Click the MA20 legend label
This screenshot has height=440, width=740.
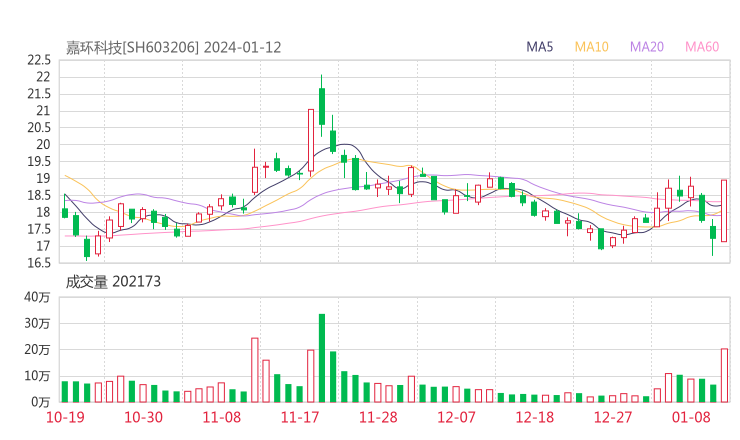(x=647, y=47)
